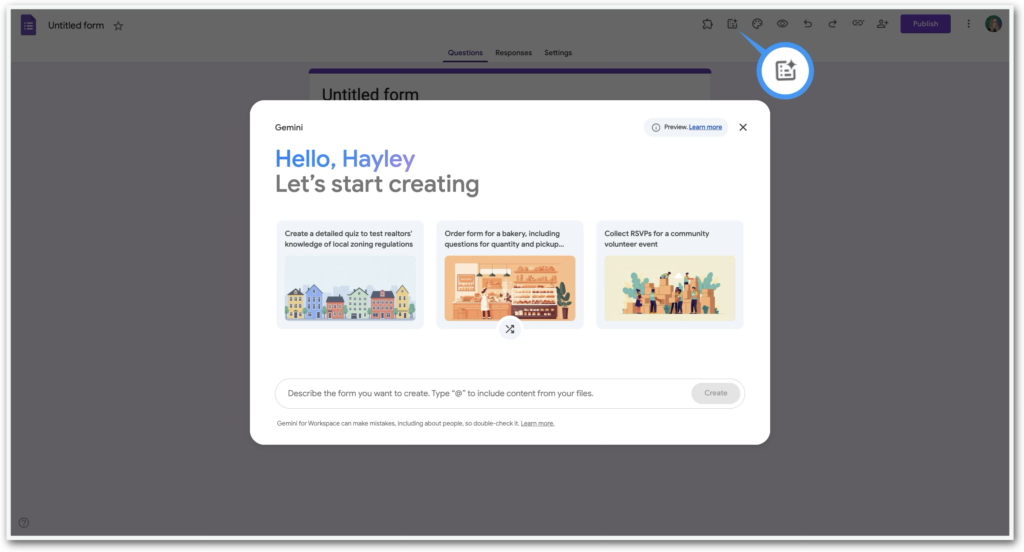This screenshot has height=552, width=1024.
Task: Switch to the Responses tab
Action: pyautogui.click(x=513, y=53)
